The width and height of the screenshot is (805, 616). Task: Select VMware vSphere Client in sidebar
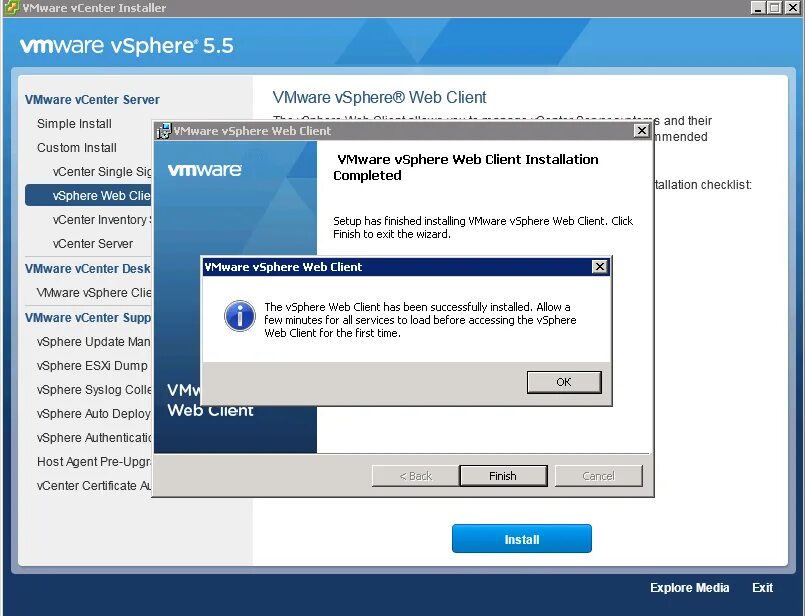point(94,293)
